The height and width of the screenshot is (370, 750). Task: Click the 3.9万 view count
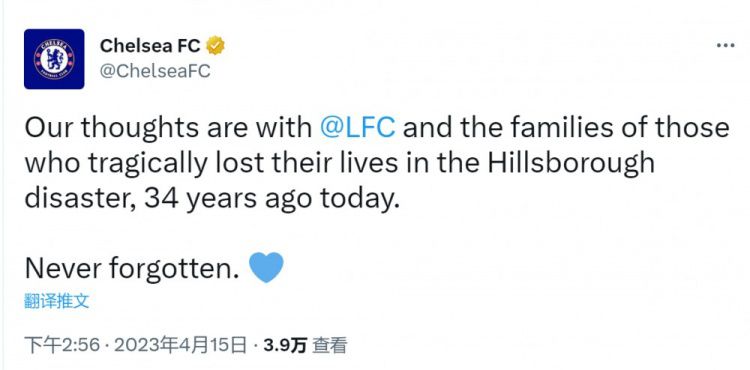(284, 345)
